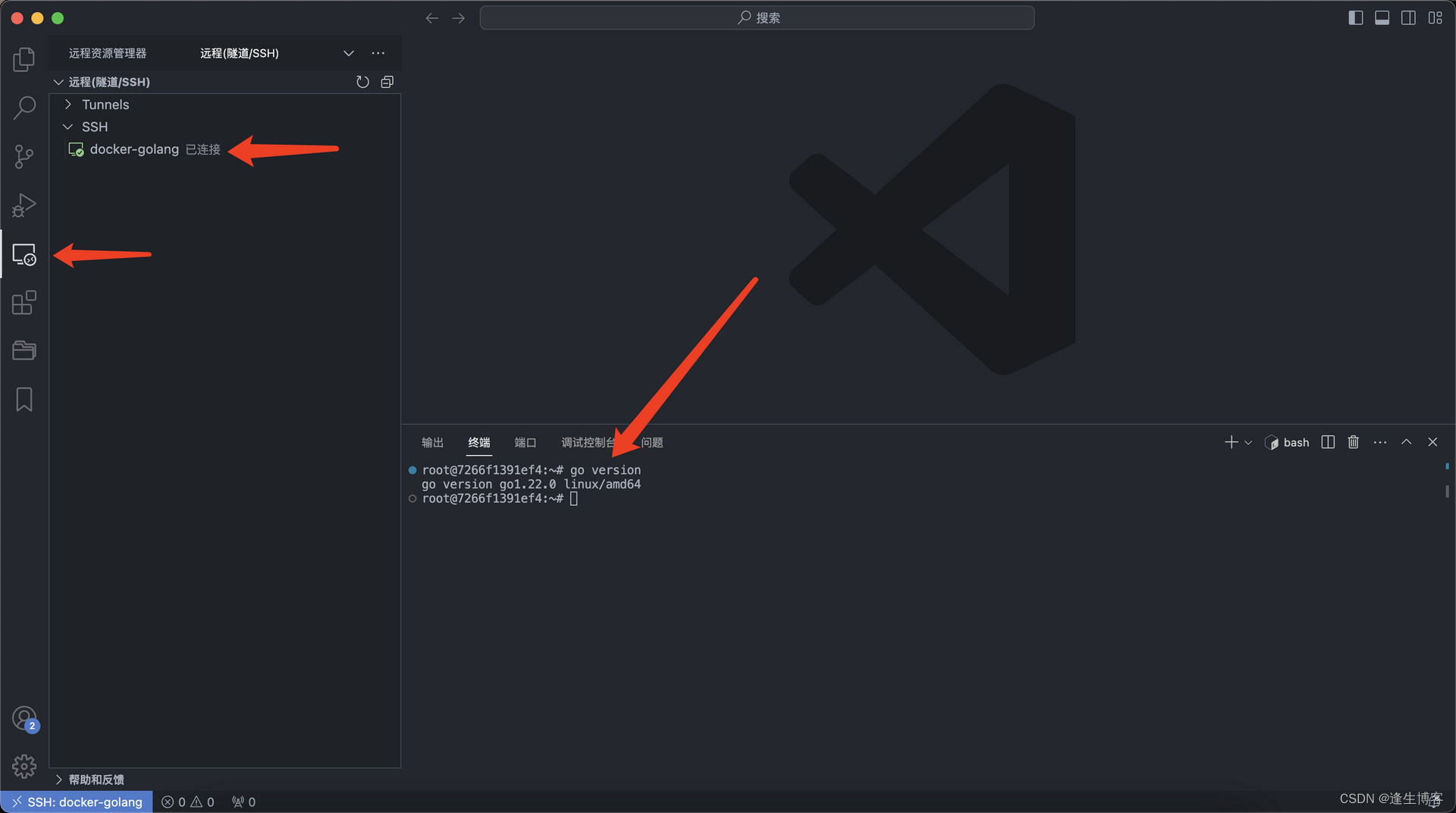Switch to the 端口 tab
Image resolution: width=1456 pixels, height=813 pixels.
[x=526, y=442]
